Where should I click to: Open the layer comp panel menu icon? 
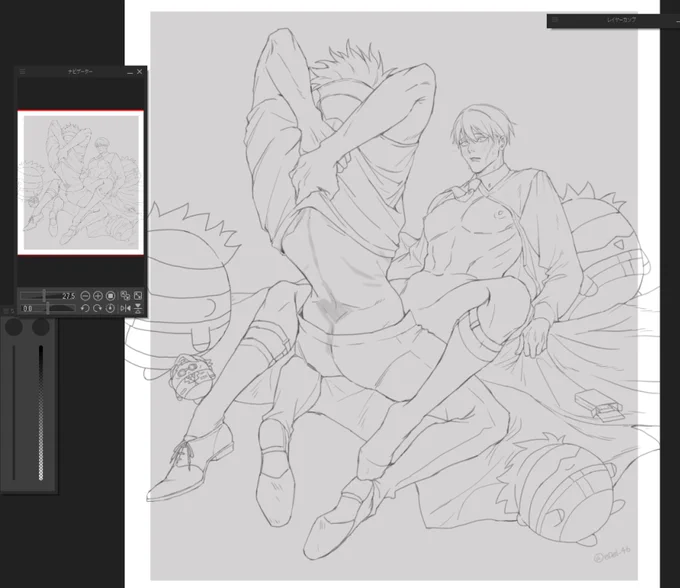[x=555, y=20]
